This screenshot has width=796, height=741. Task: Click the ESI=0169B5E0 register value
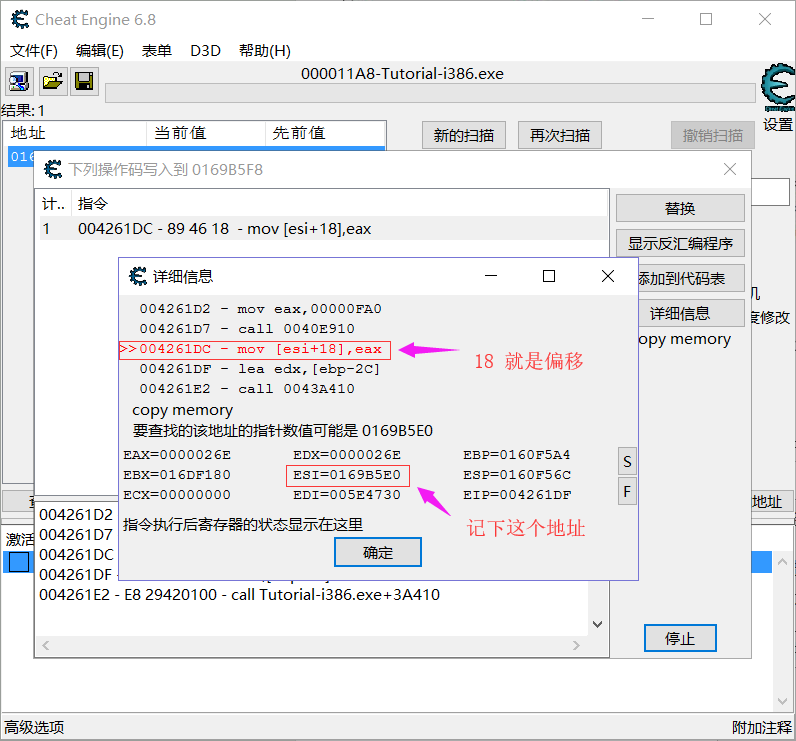(347, 475)
